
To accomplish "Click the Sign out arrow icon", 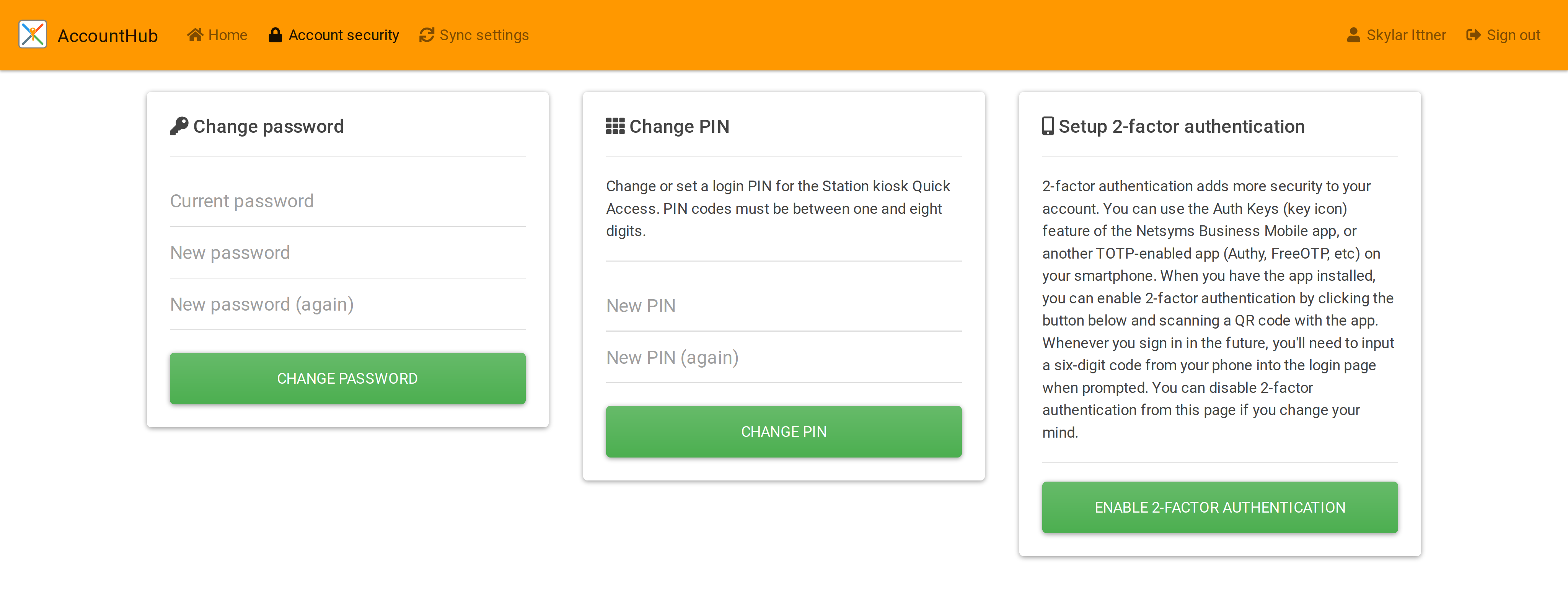I will tap(1473, 35).
